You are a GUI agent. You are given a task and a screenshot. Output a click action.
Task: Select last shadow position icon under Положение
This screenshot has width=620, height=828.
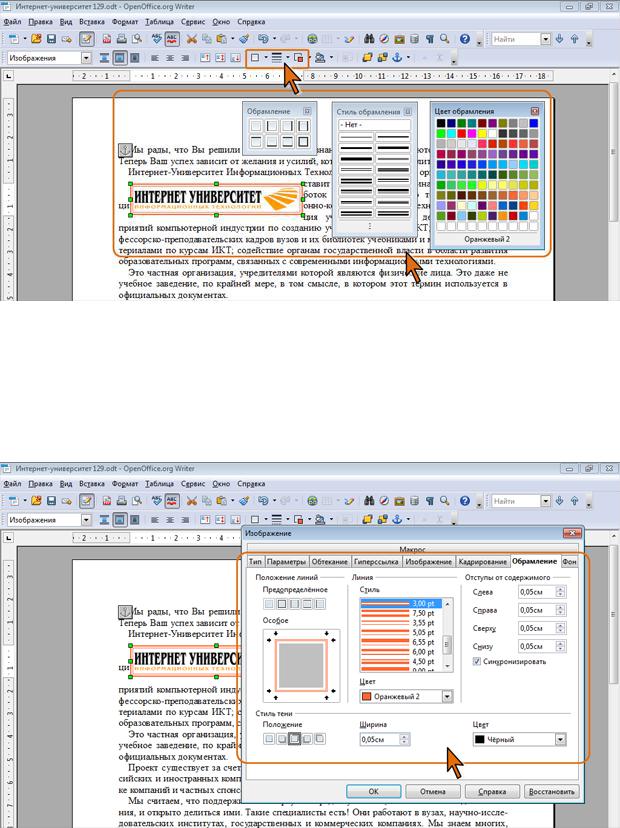(x=320, y=739)
